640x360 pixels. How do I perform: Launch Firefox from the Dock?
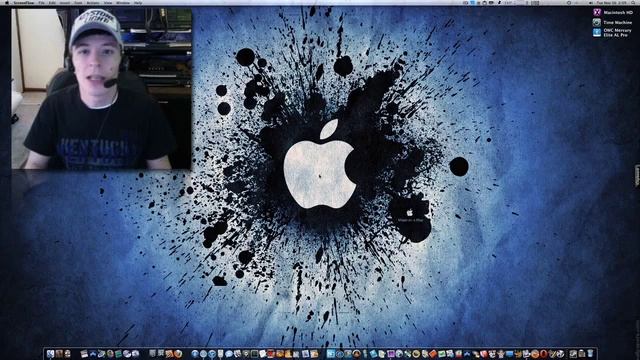[178, 354]
